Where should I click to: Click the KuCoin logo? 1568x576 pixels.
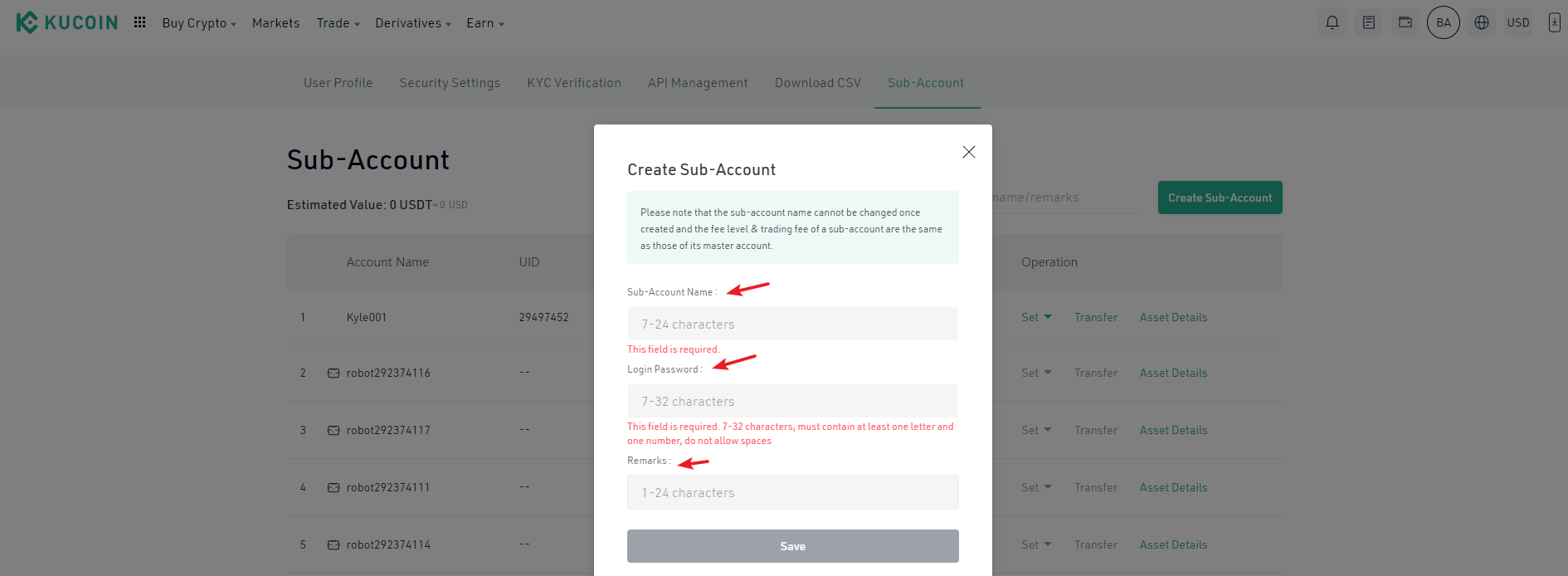[x=67, y=22]
